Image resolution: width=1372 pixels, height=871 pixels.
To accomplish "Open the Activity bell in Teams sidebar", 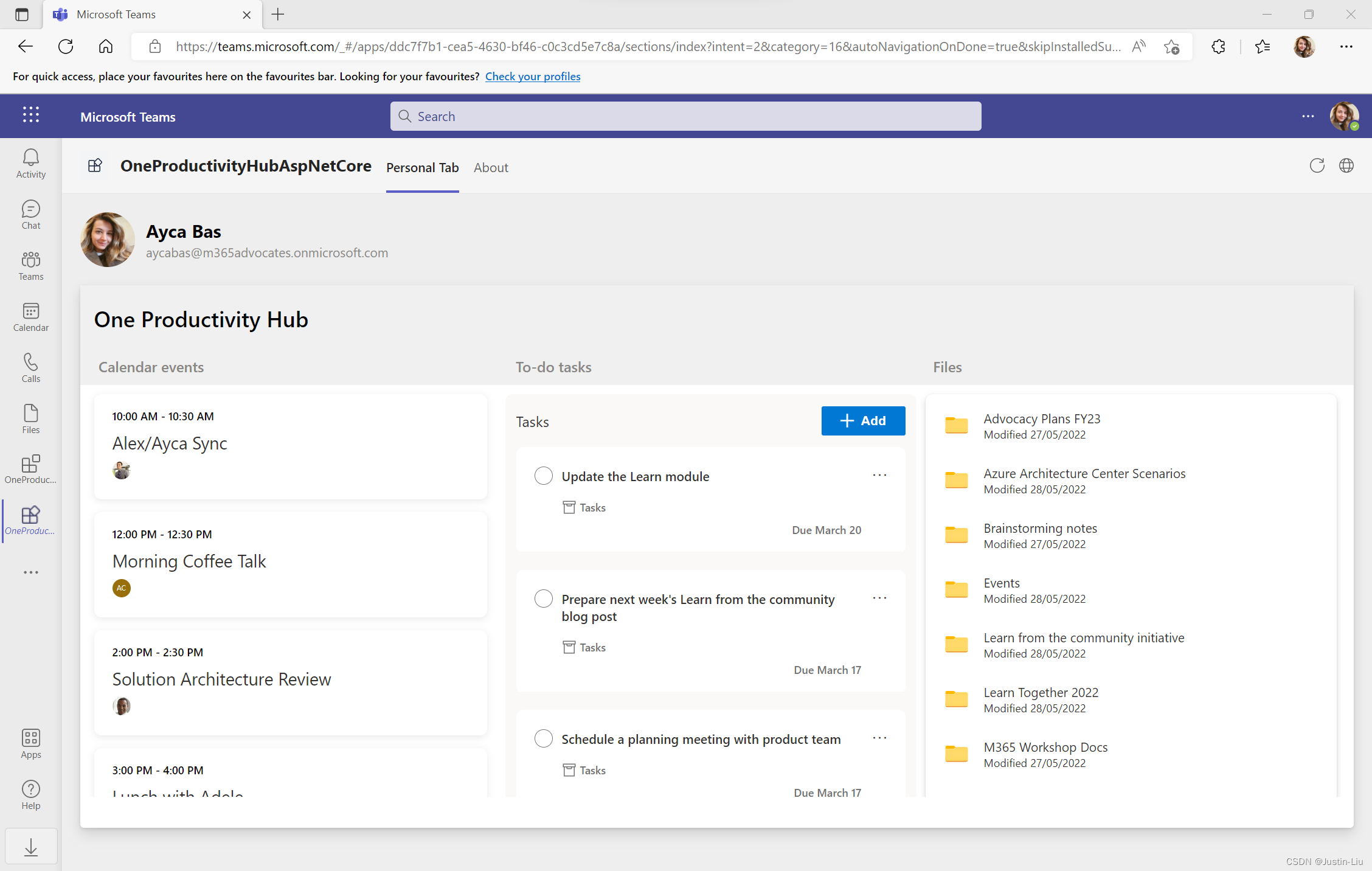I will coord(30,164).
